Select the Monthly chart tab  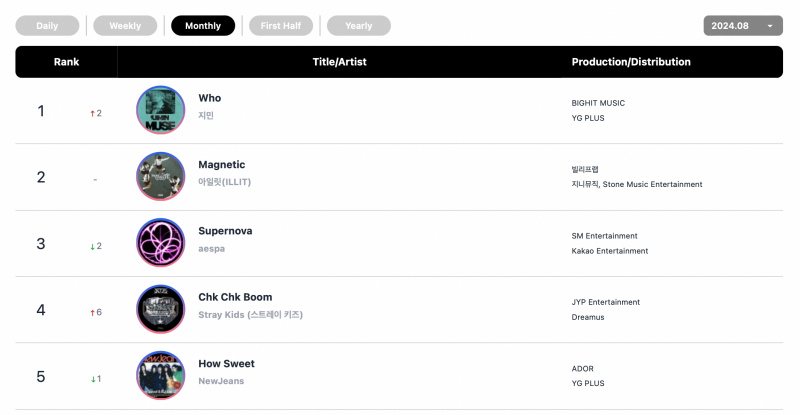click(203, 26)
